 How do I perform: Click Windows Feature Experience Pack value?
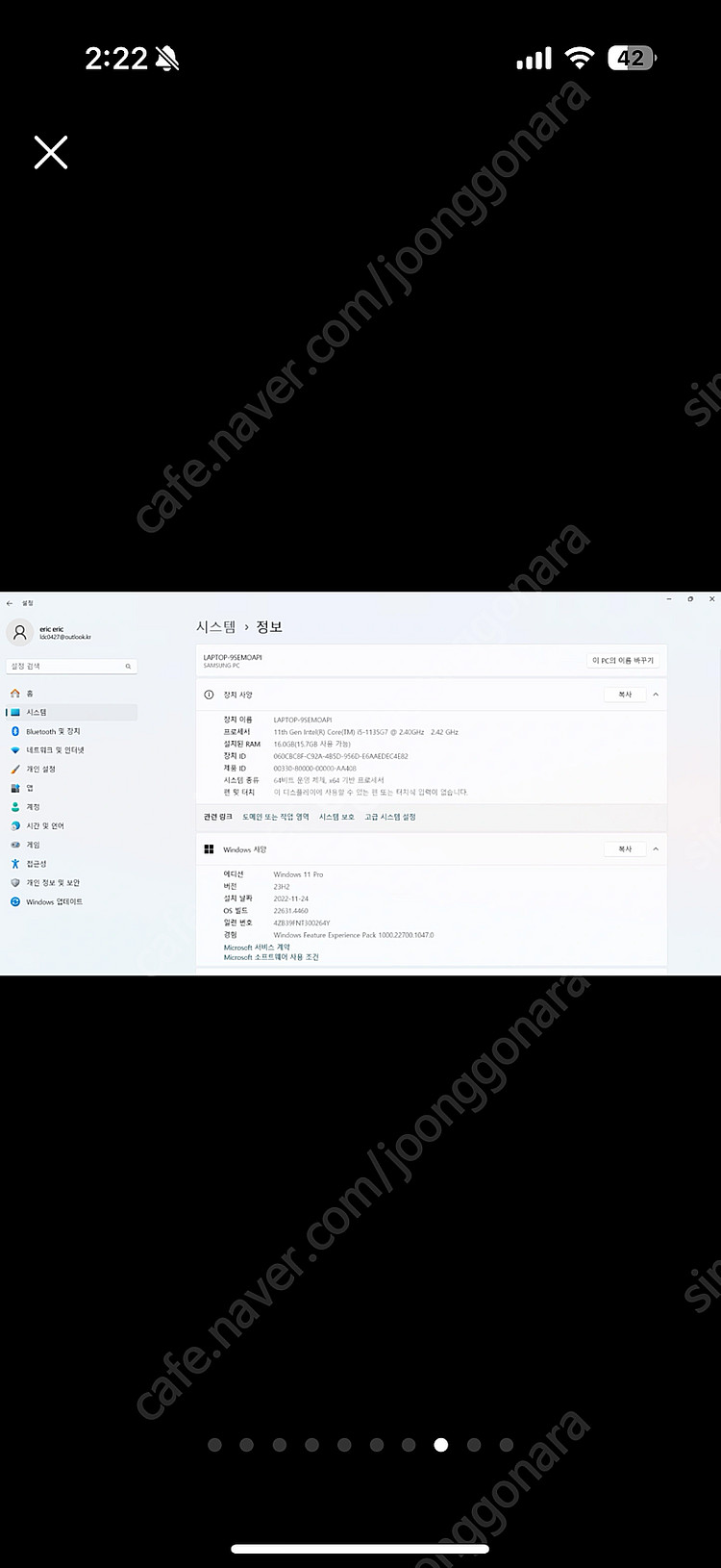(x=353, y=934)
